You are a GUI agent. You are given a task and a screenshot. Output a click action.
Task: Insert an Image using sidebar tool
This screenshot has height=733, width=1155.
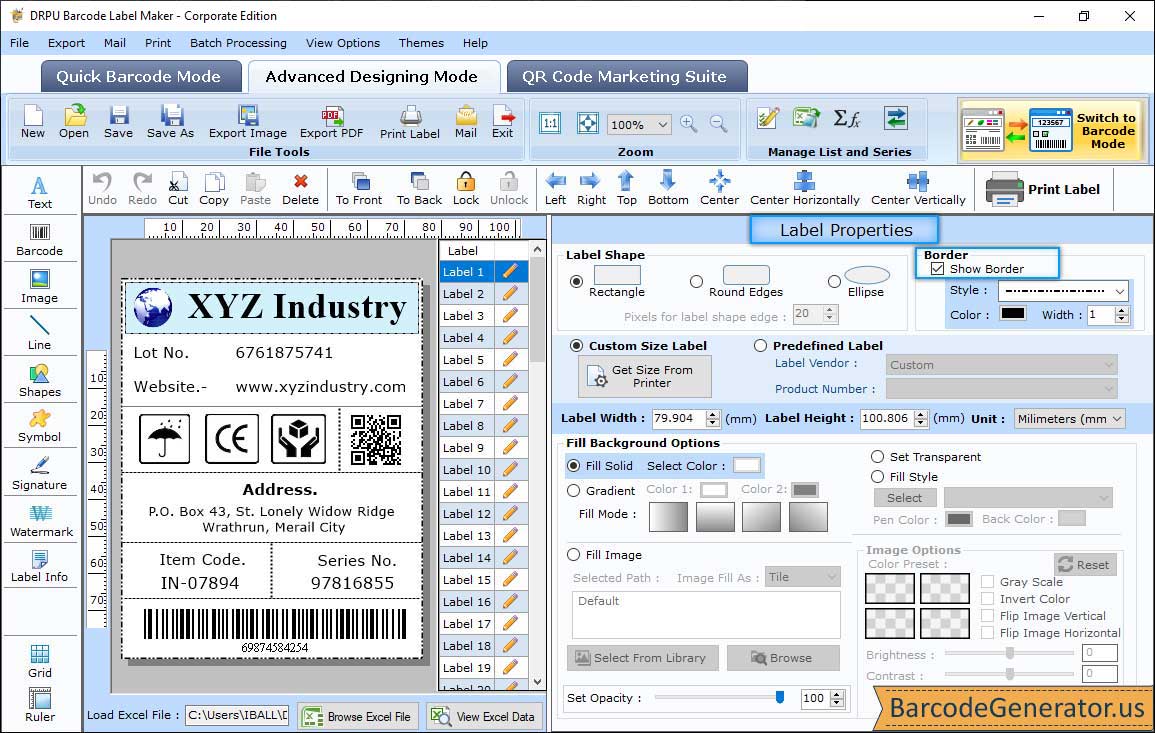point(40,287)
